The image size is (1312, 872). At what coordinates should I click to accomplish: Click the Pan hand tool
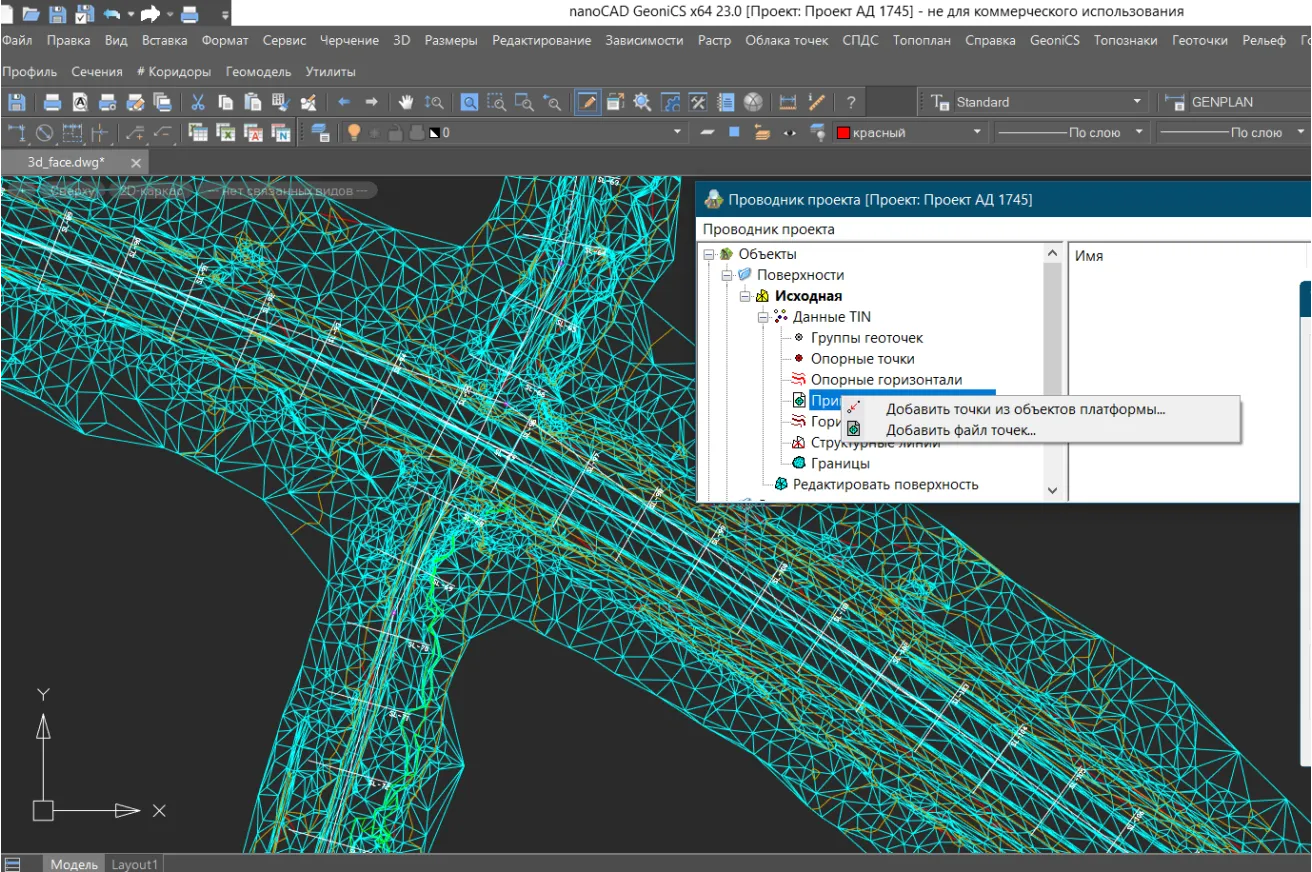[x=406, y=102]
